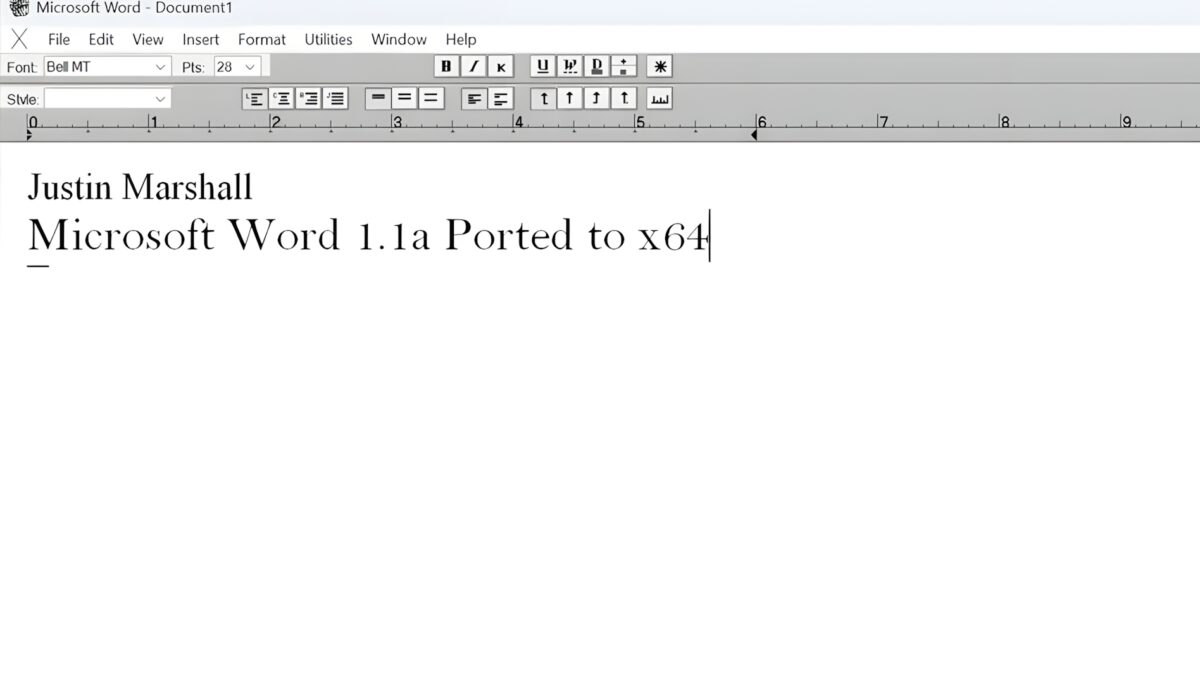The width and height of the screenshot is (1200, 675).
Task: Click the X document control icon
Action: 19,39
